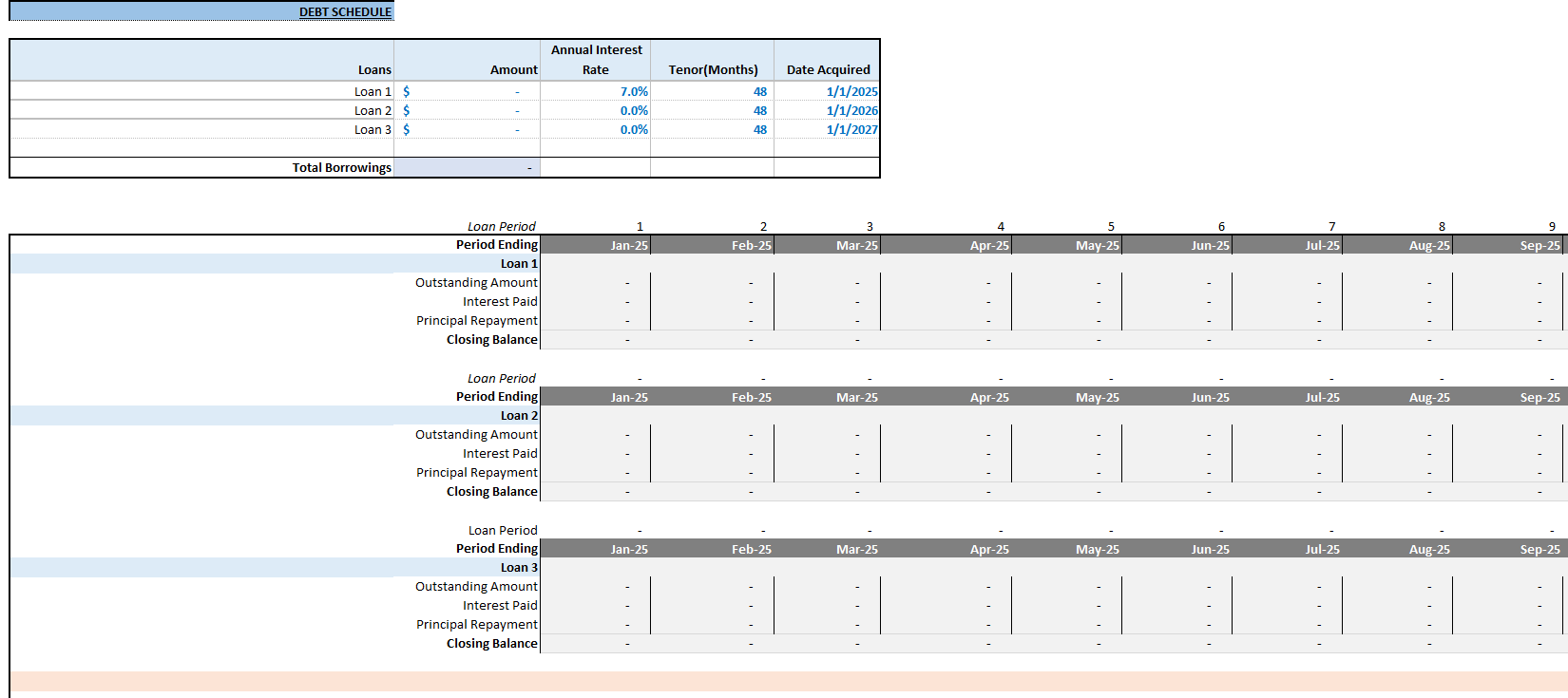Click the Amount column header
The image size is (1568, 698).
pos(467,60)
